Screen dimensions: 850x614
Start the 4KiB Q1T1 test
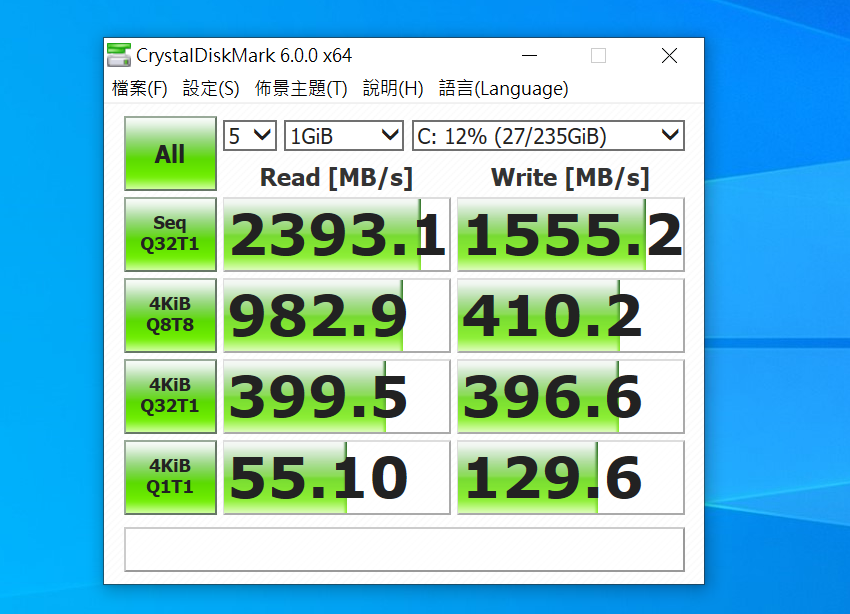[170, 477]
